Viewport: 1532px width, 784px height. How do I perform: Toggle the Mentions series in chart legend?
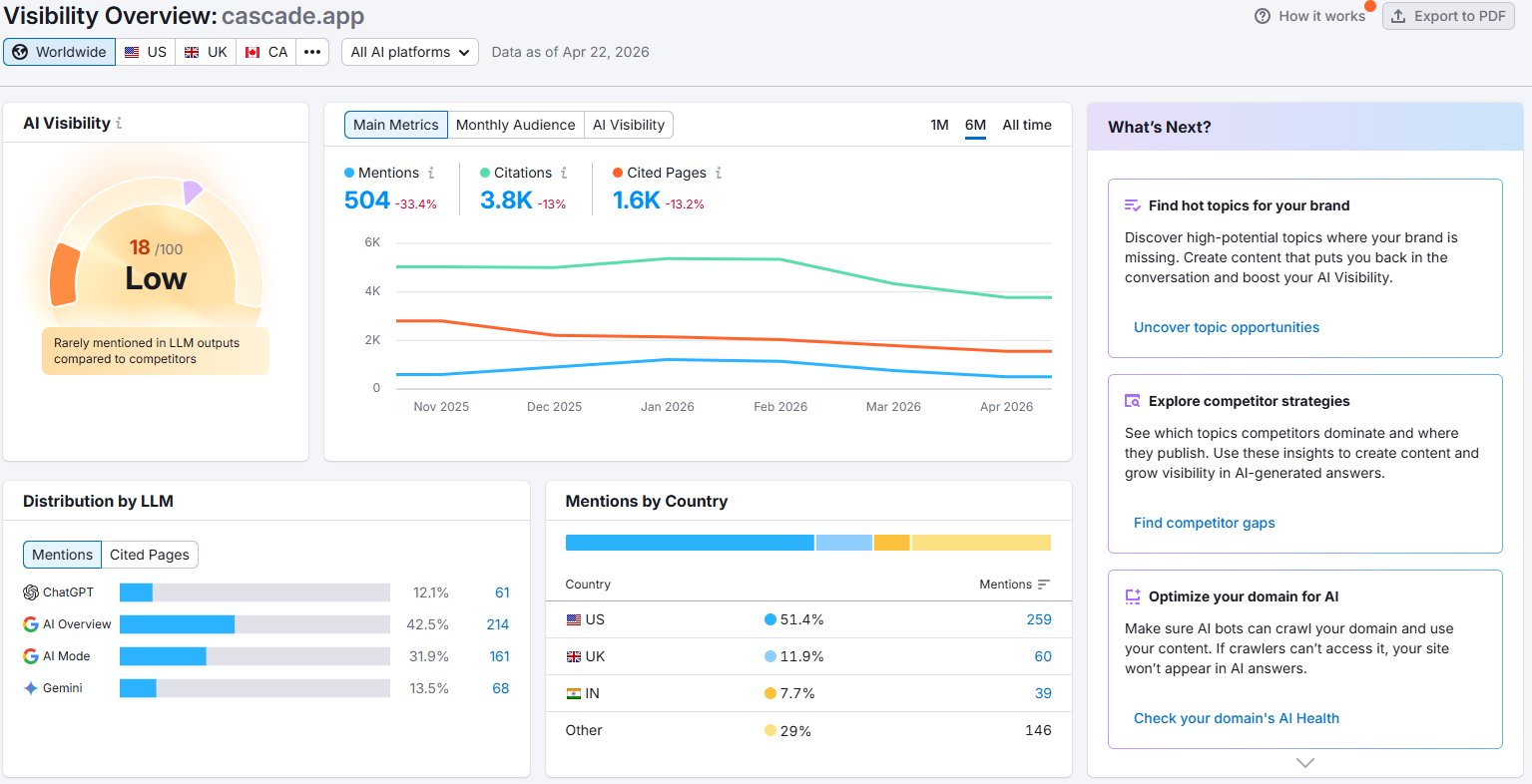click(x=381, y=173)
